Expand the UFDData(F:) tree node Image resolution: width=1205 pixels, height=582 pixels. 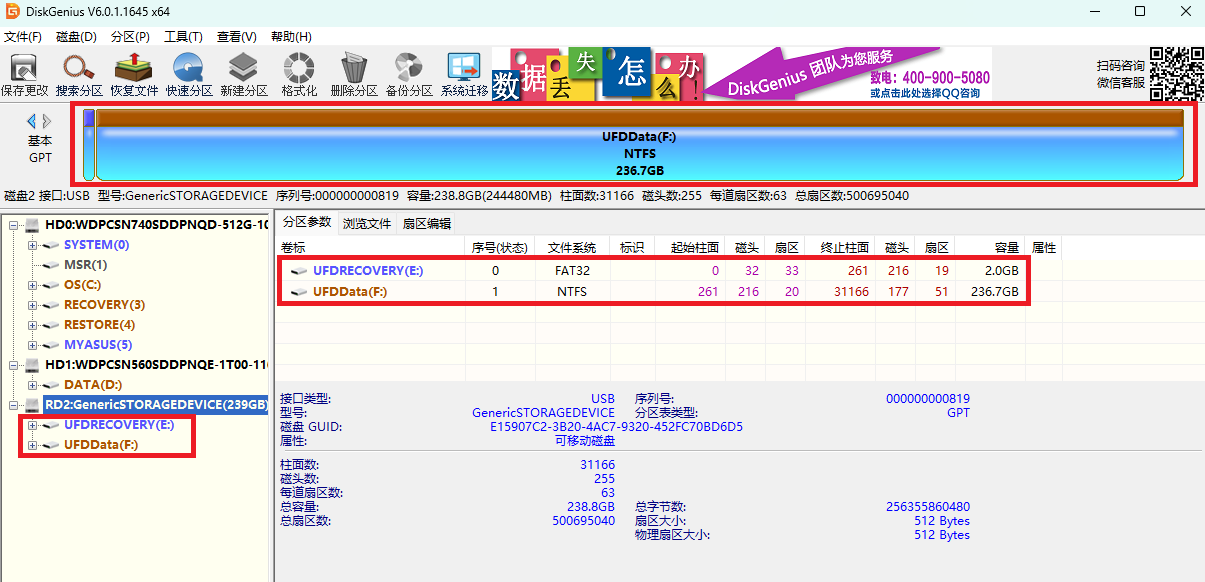pyautogui.click(x=33, y=445)
